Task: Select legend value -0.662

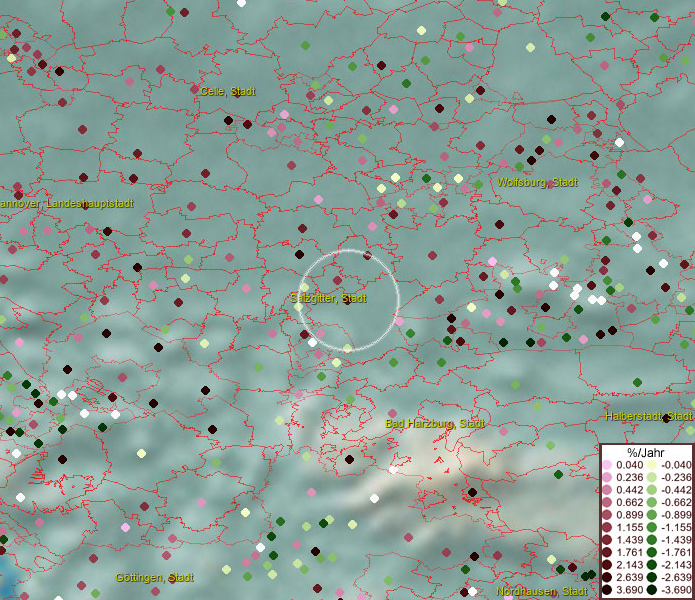Action: [x=676, y=503]
